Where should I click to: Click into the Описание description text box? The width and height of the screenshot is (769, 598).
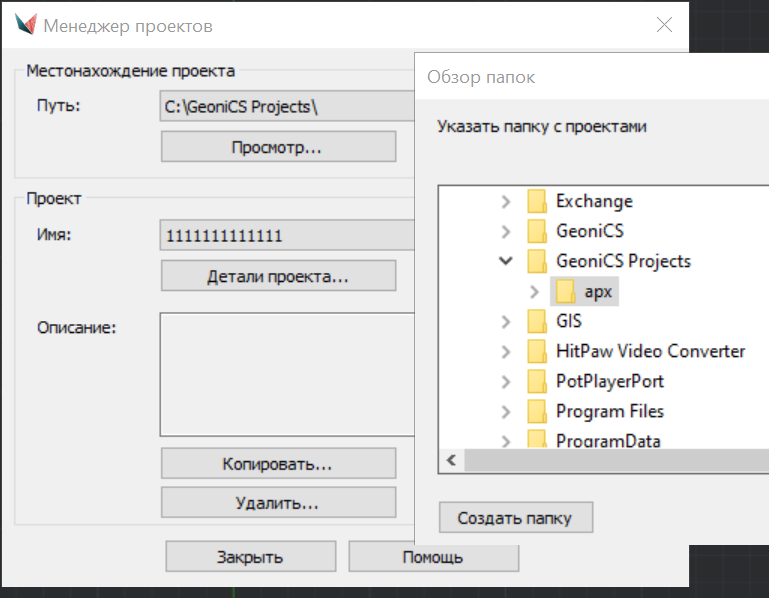pyautogui.click(x=286, y=374)
